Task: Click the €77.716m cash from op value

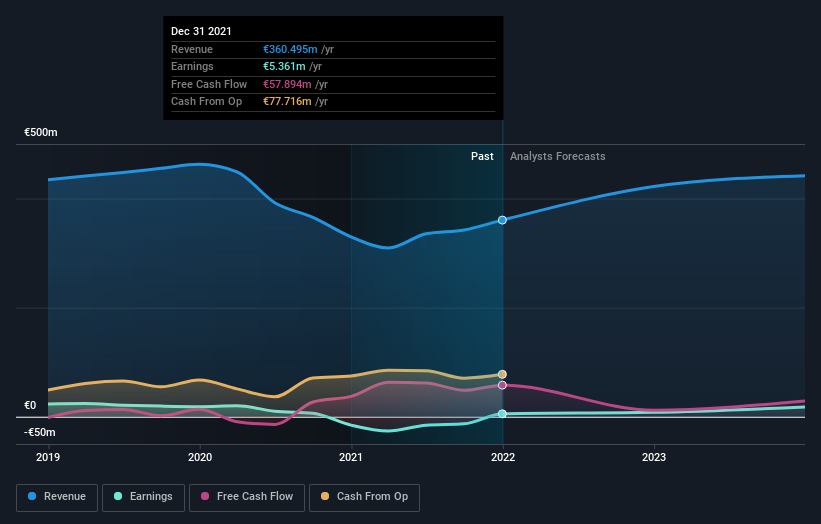Action: click(287, 102)
